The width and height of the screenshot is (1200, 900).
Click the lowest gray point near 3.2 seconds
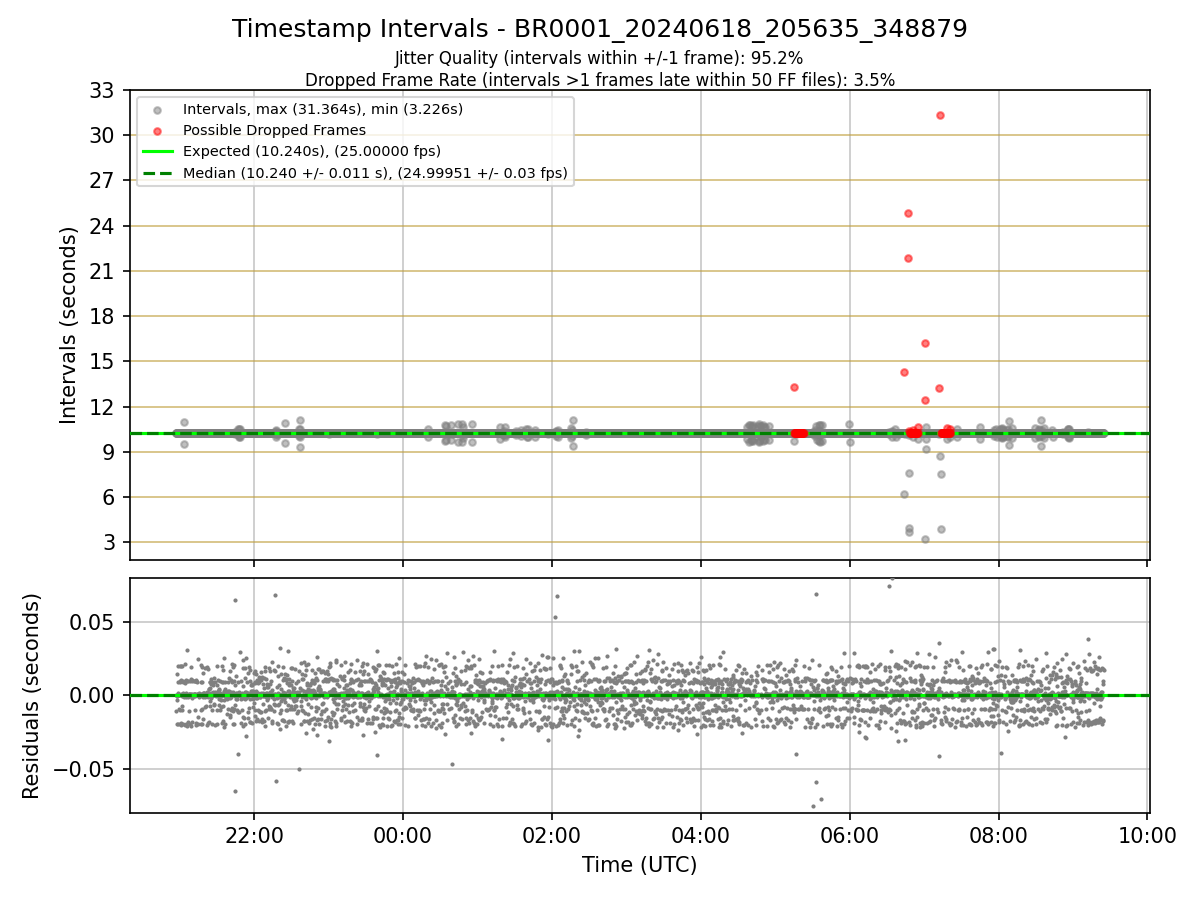click(925, 539)
